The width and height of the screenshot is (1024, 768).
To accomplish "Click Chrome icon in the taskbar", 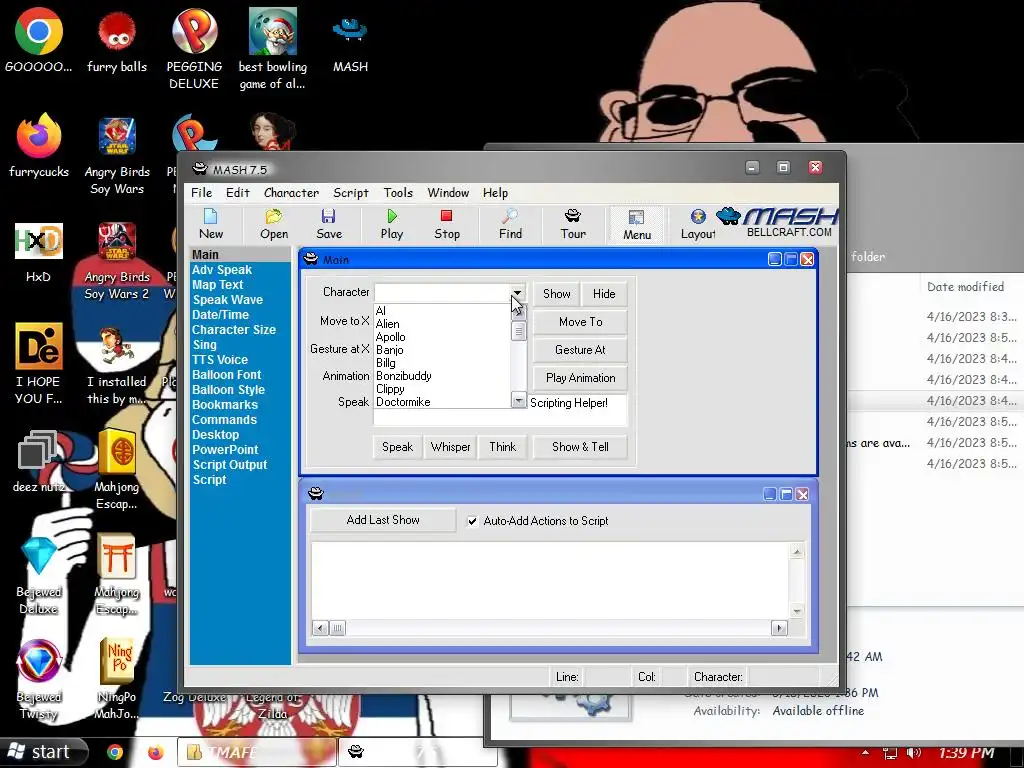I will [x=115, y=752].
